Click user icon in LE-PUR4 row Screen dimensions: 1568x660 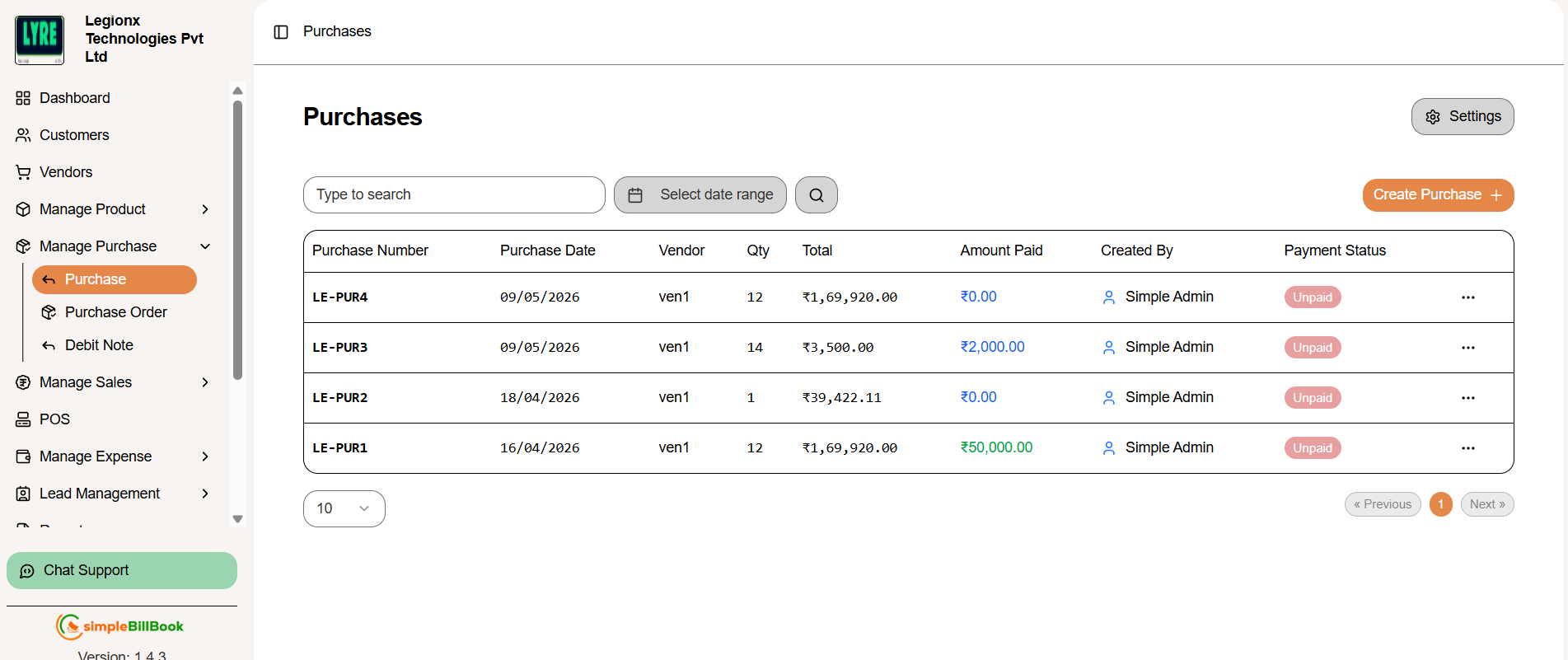[x=1109, y=297]
